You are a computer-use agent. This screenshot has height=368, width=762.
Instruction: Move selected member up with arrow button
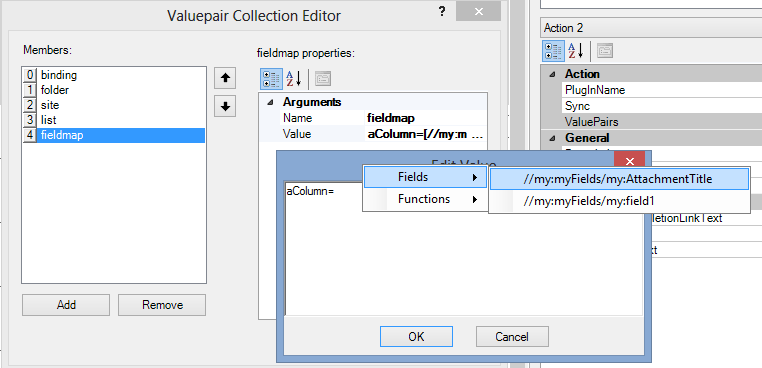225,78
